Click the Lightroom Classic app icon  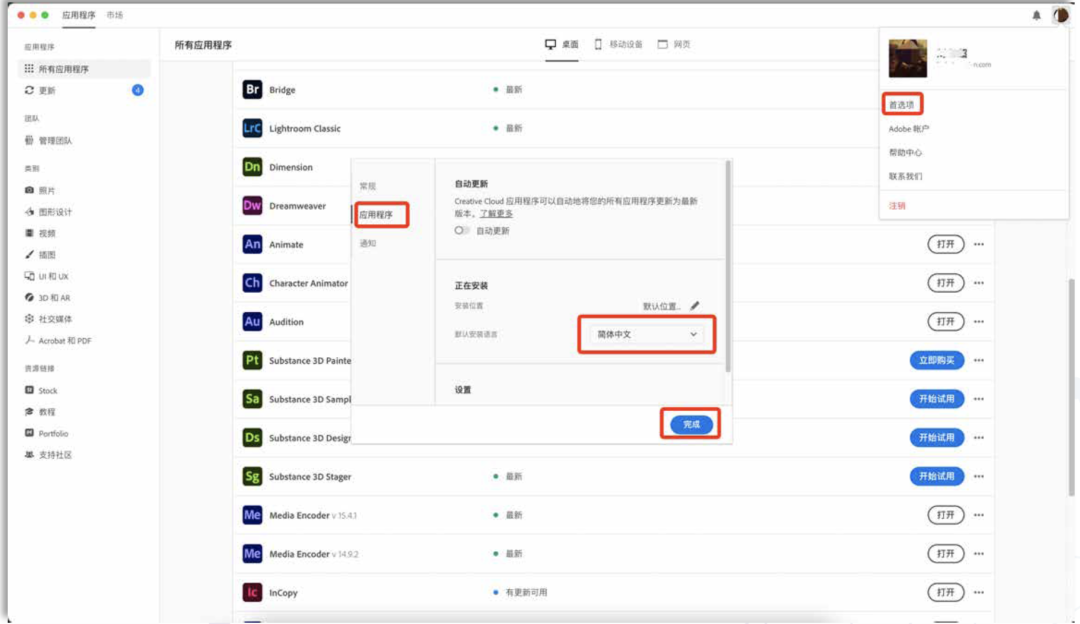click(x=251, y=128)
